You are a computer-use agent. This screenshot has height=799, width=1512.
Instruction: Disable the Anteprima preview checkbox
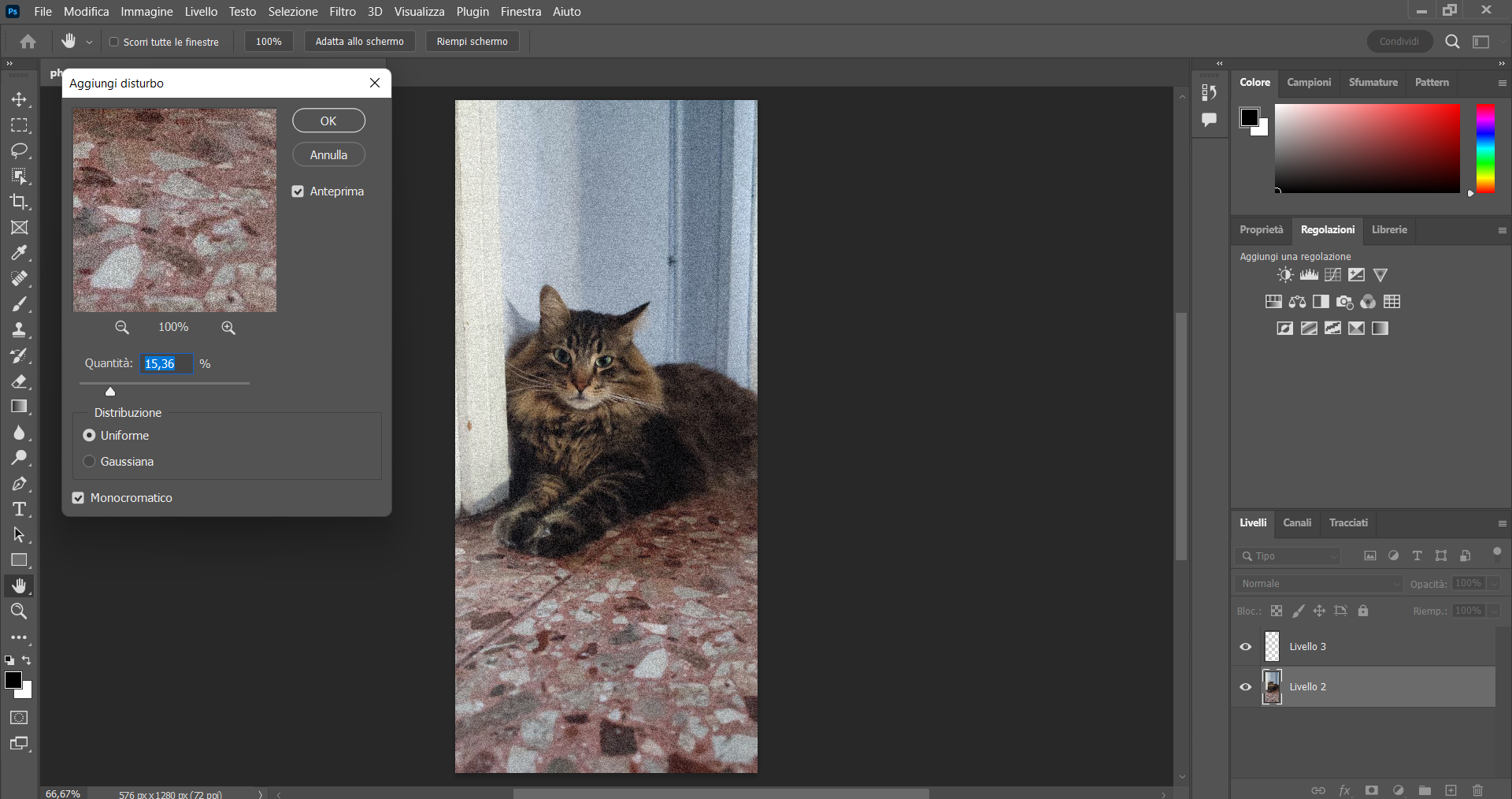(298, 191)
